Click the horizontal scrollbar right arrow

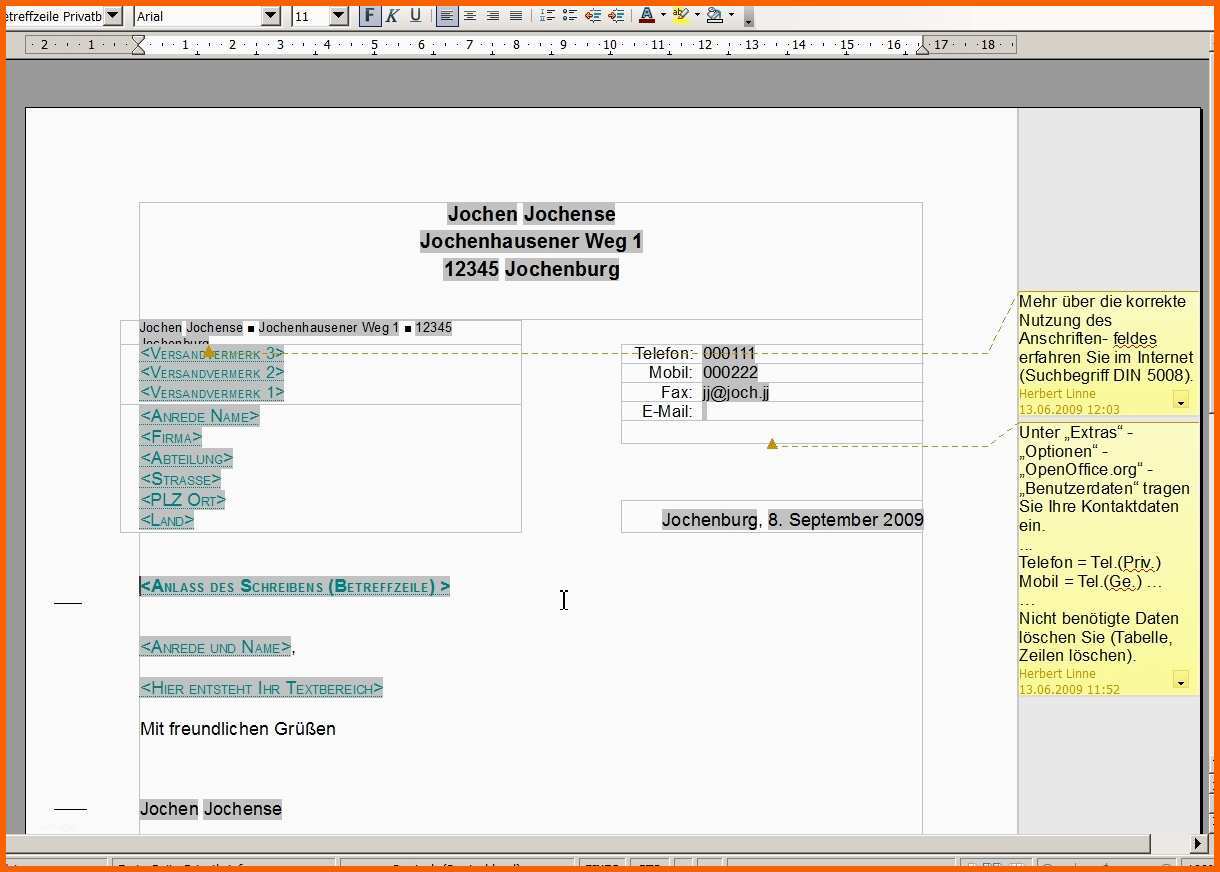(x=1197, y=844)
